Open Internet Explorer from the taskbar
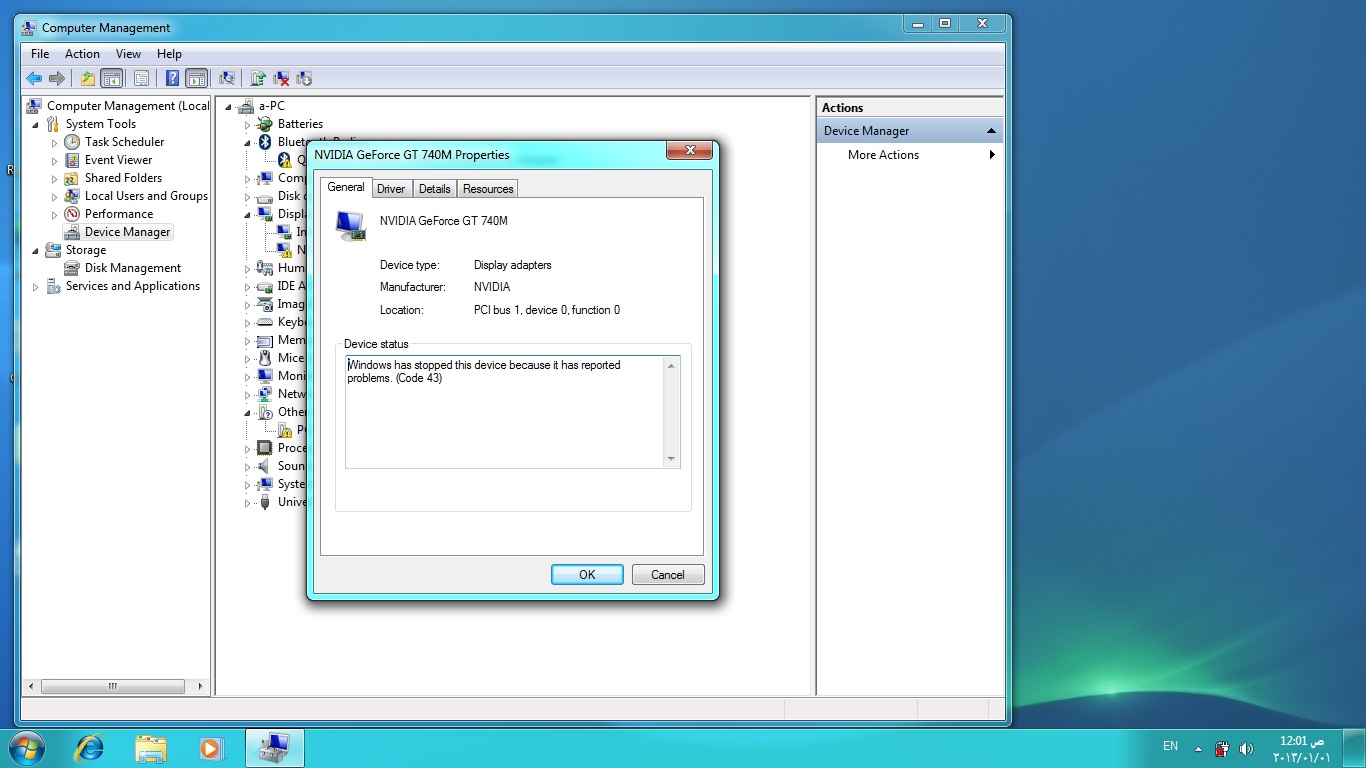 tap(90, 748)
